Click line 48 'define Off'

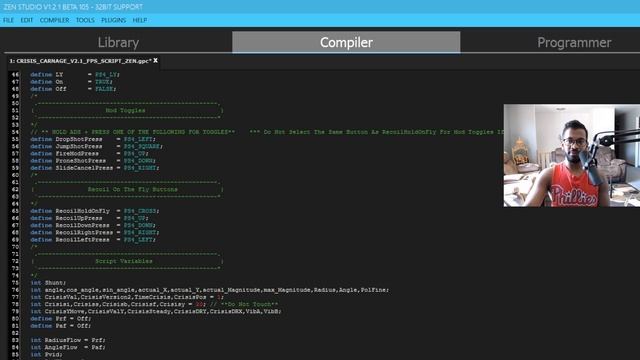73,89
